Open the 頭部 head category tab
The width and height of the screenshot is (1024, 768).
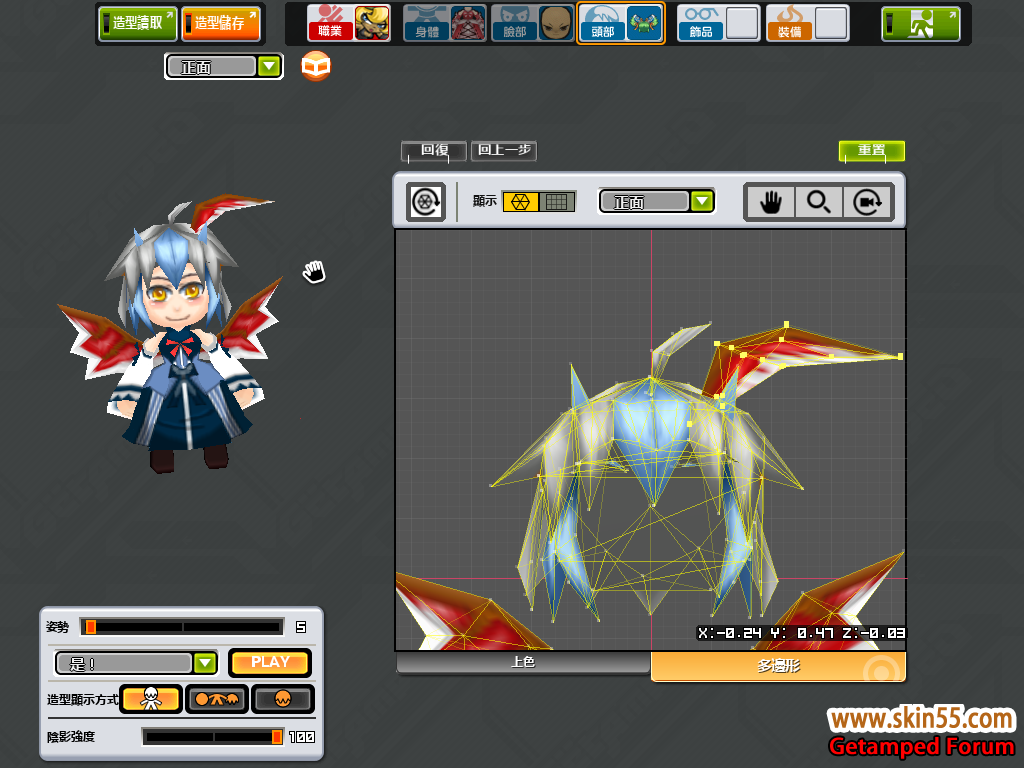pos(602,23)
